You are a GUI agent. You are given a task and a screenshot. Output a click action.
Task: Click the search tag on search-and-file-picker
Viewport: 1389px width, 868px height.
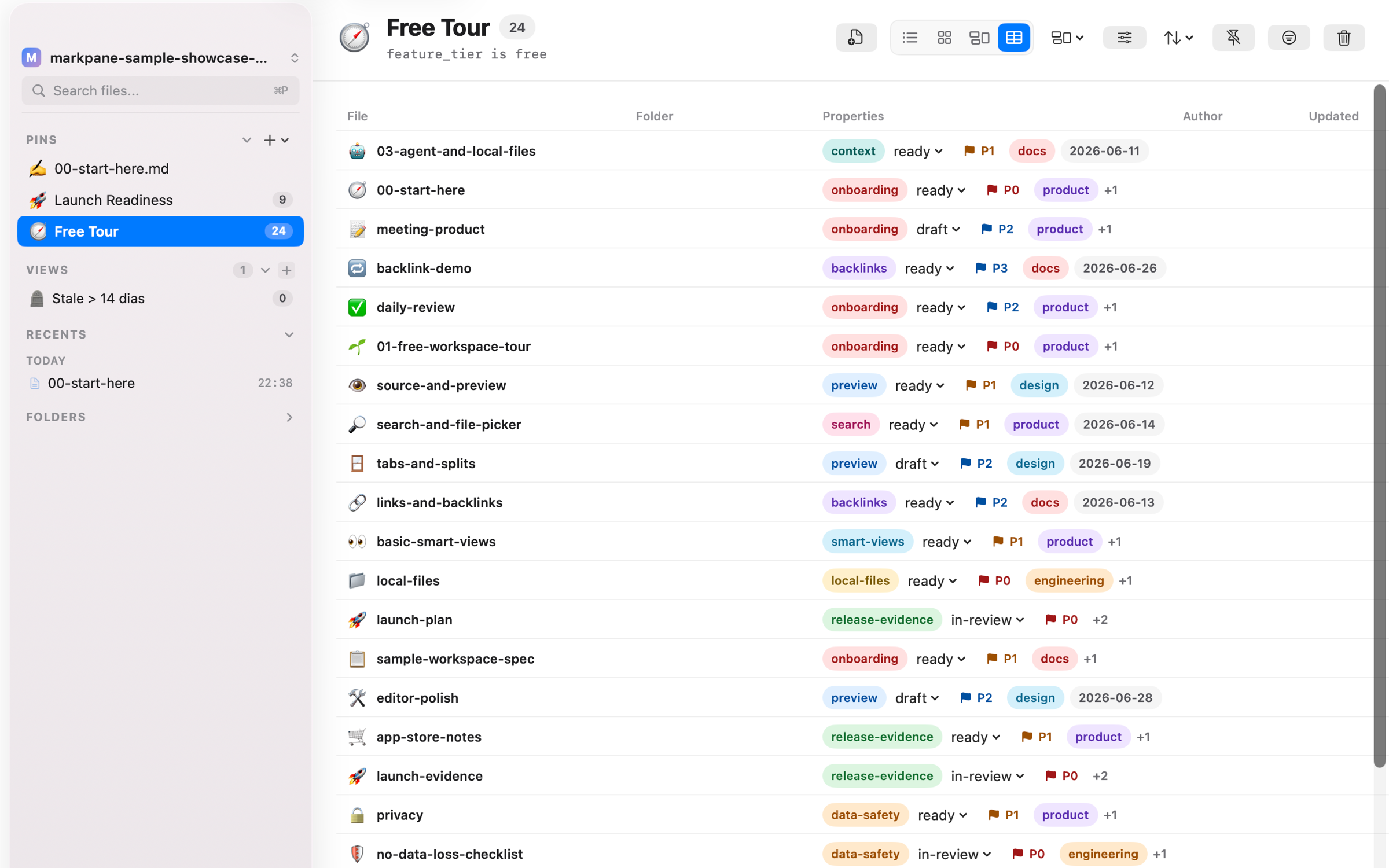point(851,424)
